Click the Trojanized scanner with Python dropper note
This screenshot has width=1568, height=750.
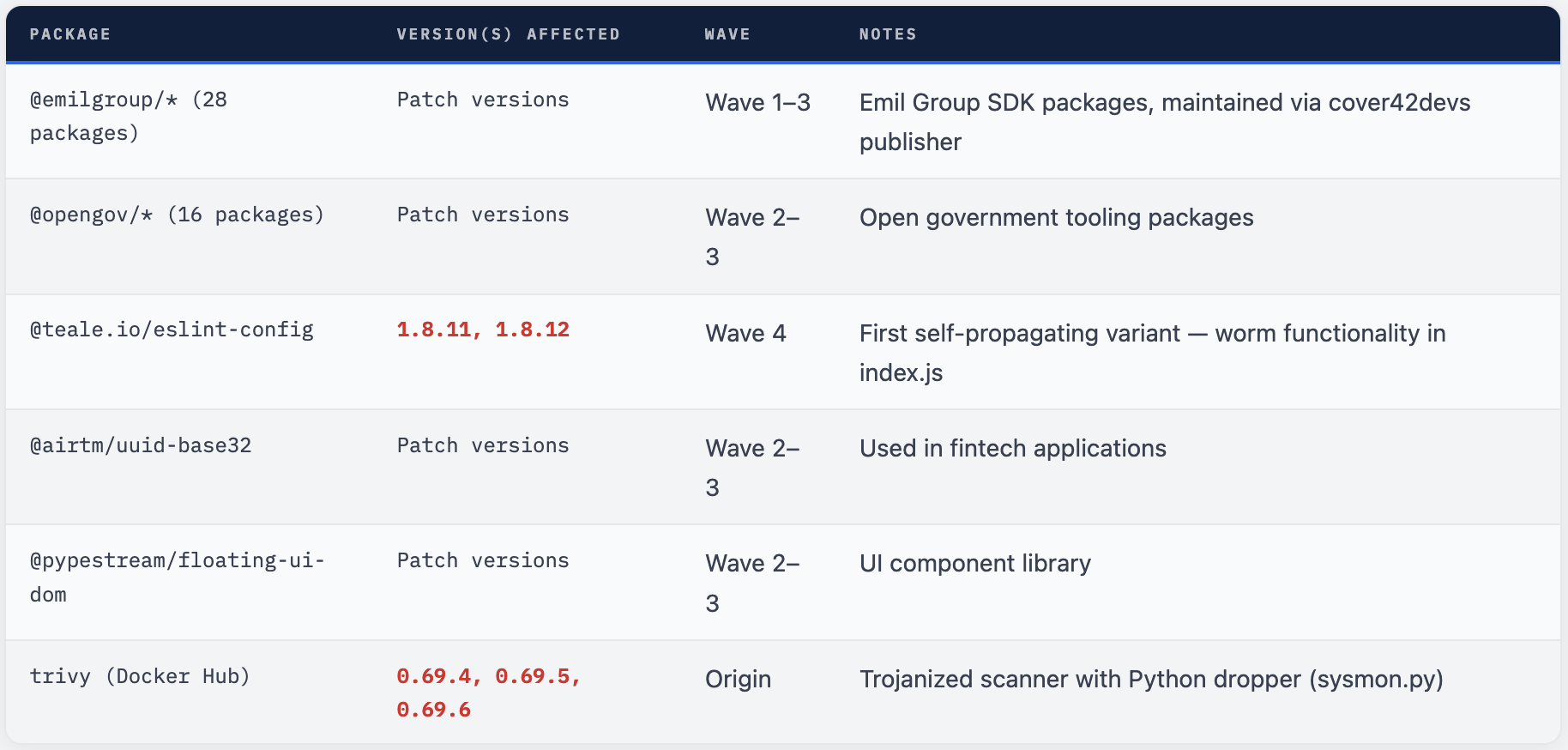coord(1151,680)
